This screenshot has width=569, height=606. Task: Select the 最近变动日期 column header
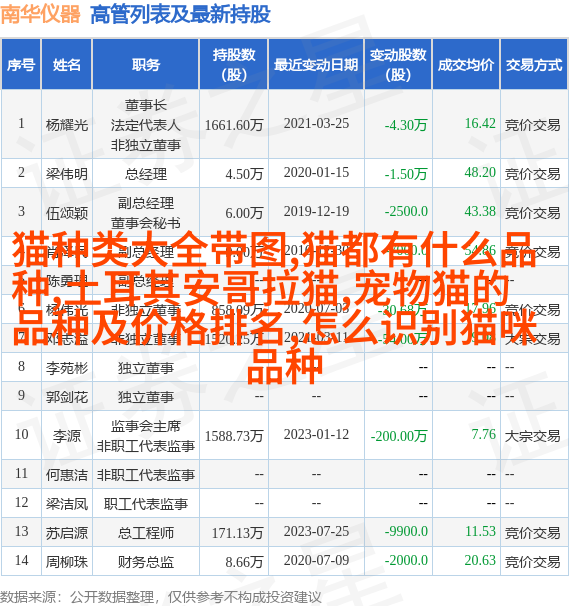316,65
